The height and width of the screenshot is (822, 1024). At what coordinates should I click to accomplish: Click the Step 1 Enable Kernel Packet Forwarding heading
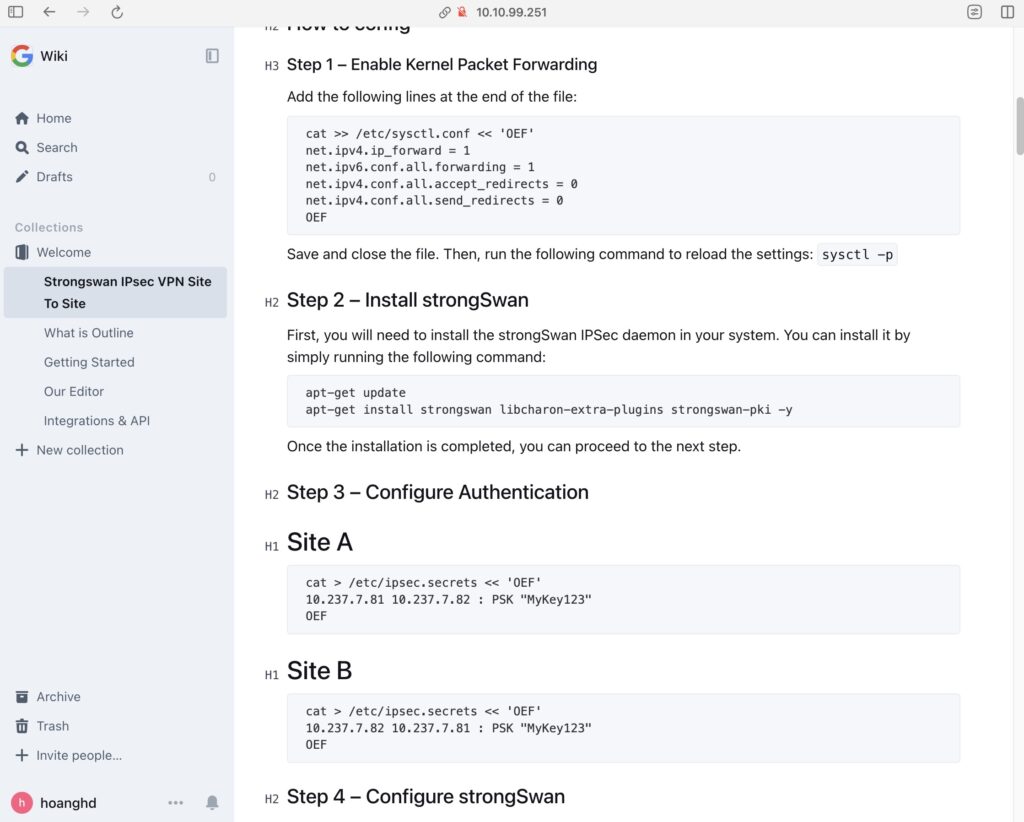click(442, 65)
